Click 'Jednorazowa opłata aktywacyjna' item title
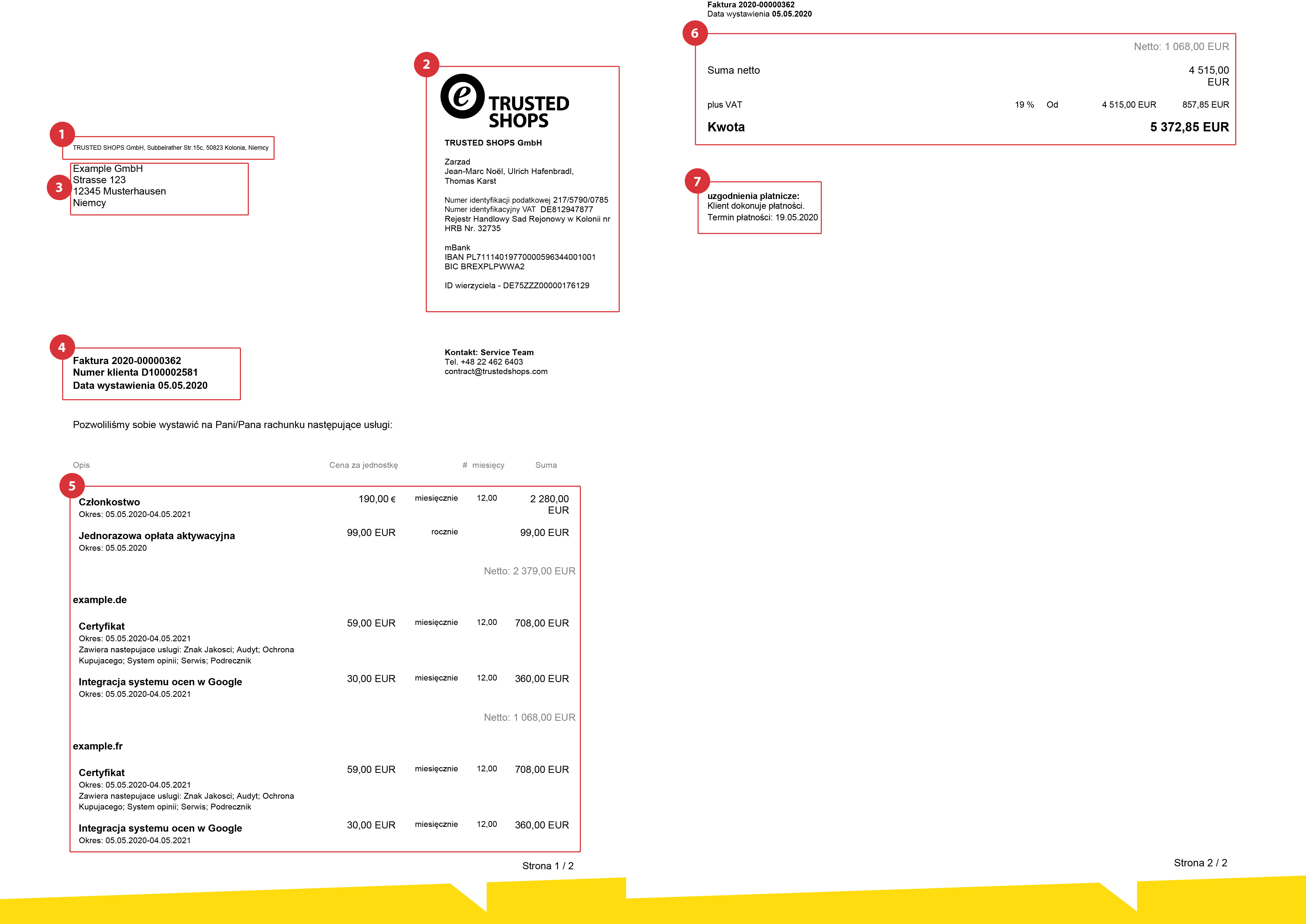This screenshot has height=924, width=1306. (x=156, y=536)
